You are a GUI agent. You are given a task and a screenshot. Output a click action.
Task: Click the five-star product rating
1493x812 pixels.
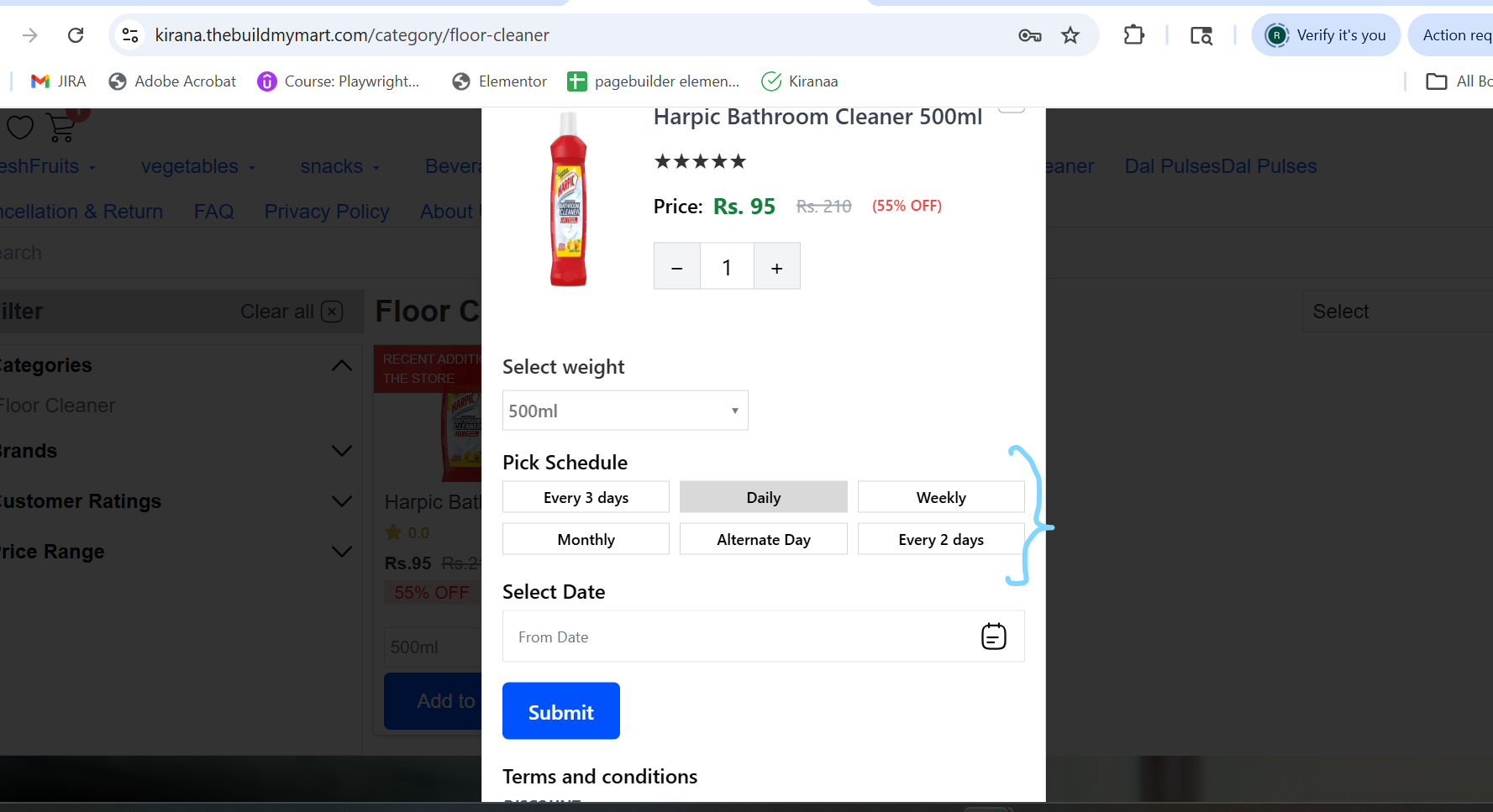[700, 161]
